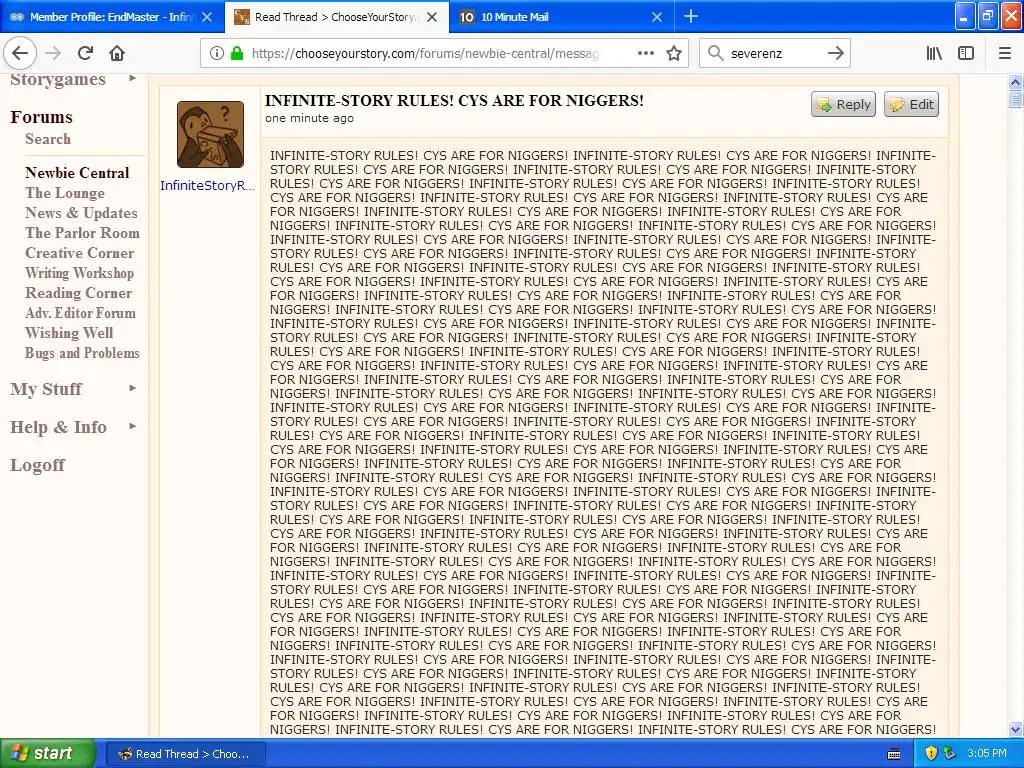Visit The Parlor Room forum
Image resolution: width=1024 pixels, height=768 pixels.
tap(82, 232)
